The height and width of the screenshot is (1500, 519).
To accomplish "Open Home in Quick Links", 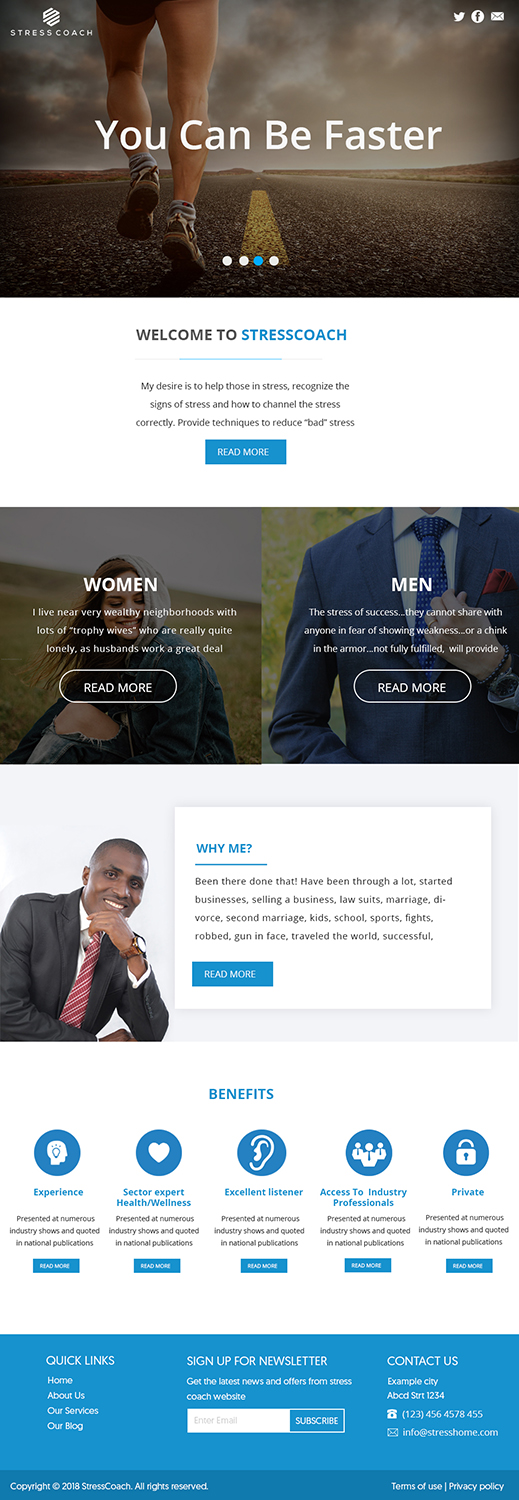I will click(x=60, y=1380).
